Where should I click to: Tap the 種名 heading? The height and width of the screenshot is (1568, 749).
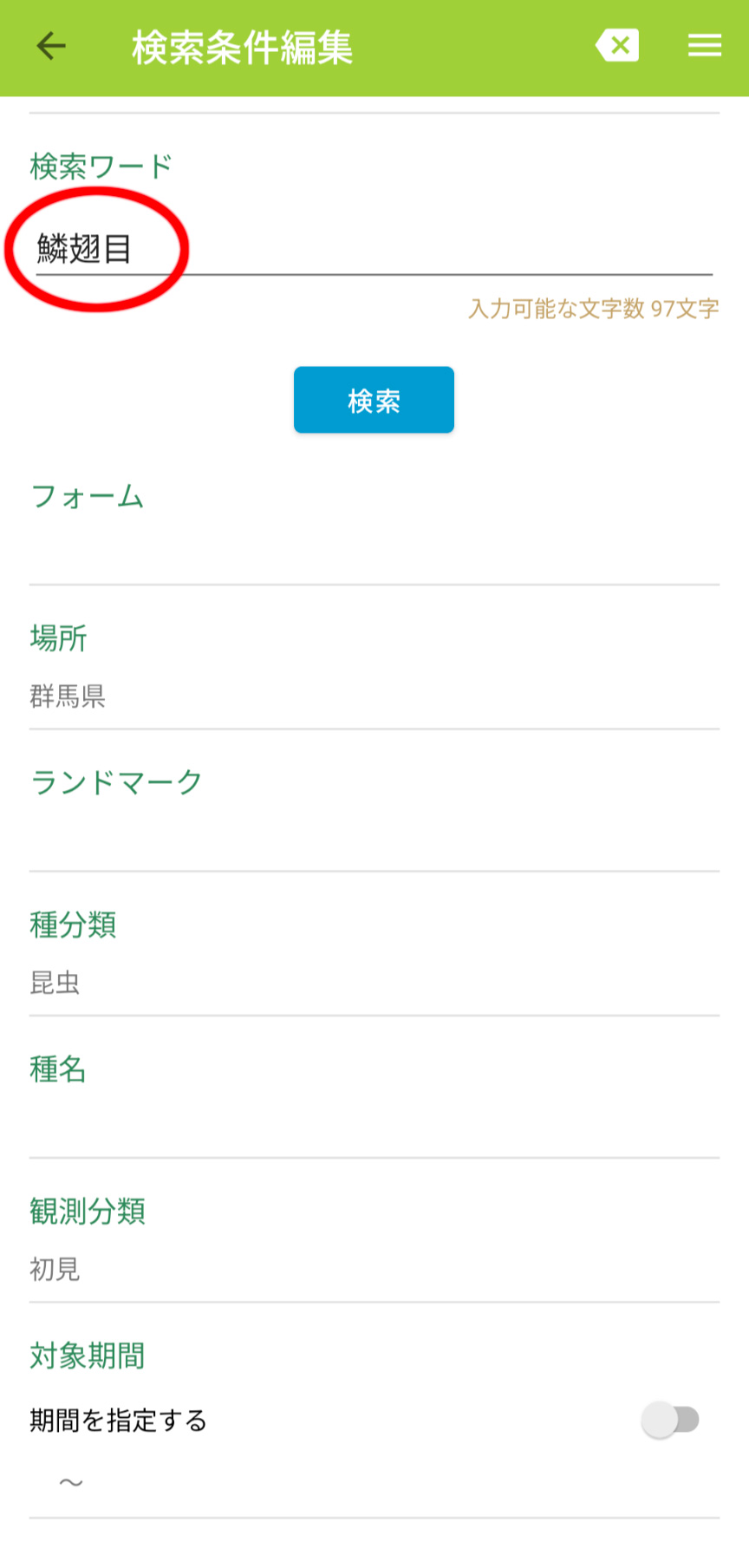pyautogui.click(x=58, y=1069)
